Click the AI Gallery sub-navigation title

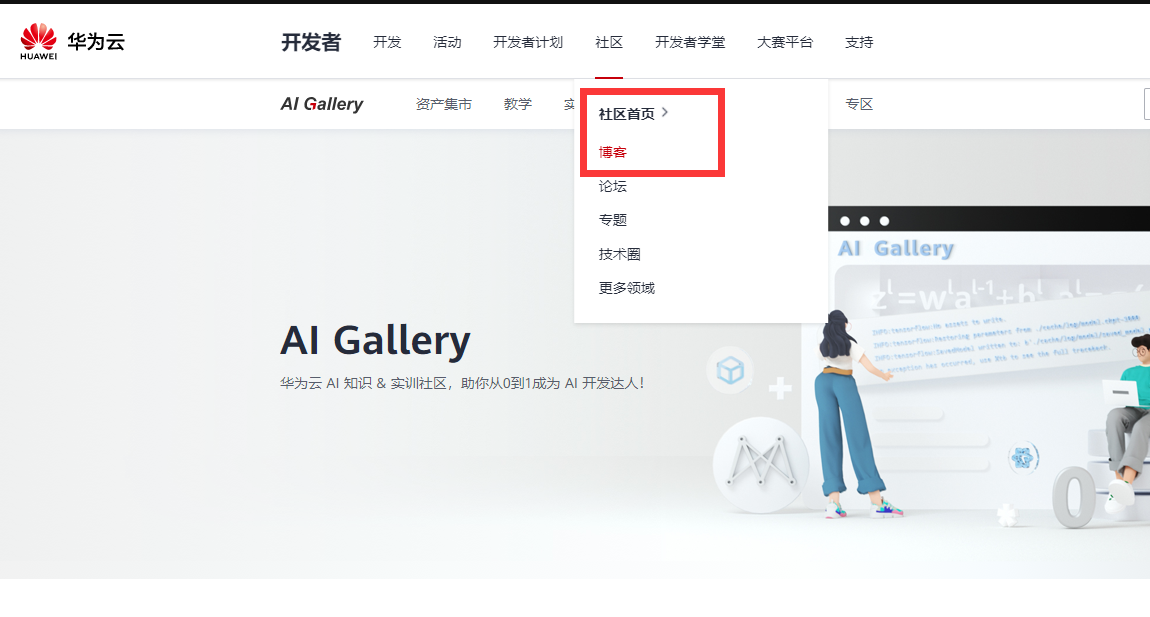pyautogui.click(x=322, y=104)
